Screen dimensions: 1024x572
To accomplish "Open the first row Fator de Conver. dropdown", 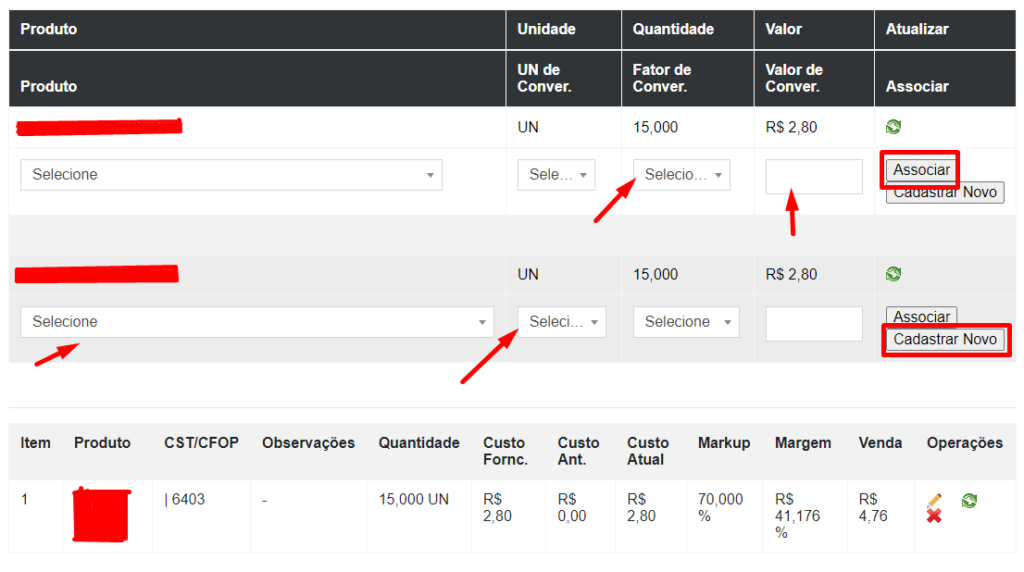I will tap(681, 175).
